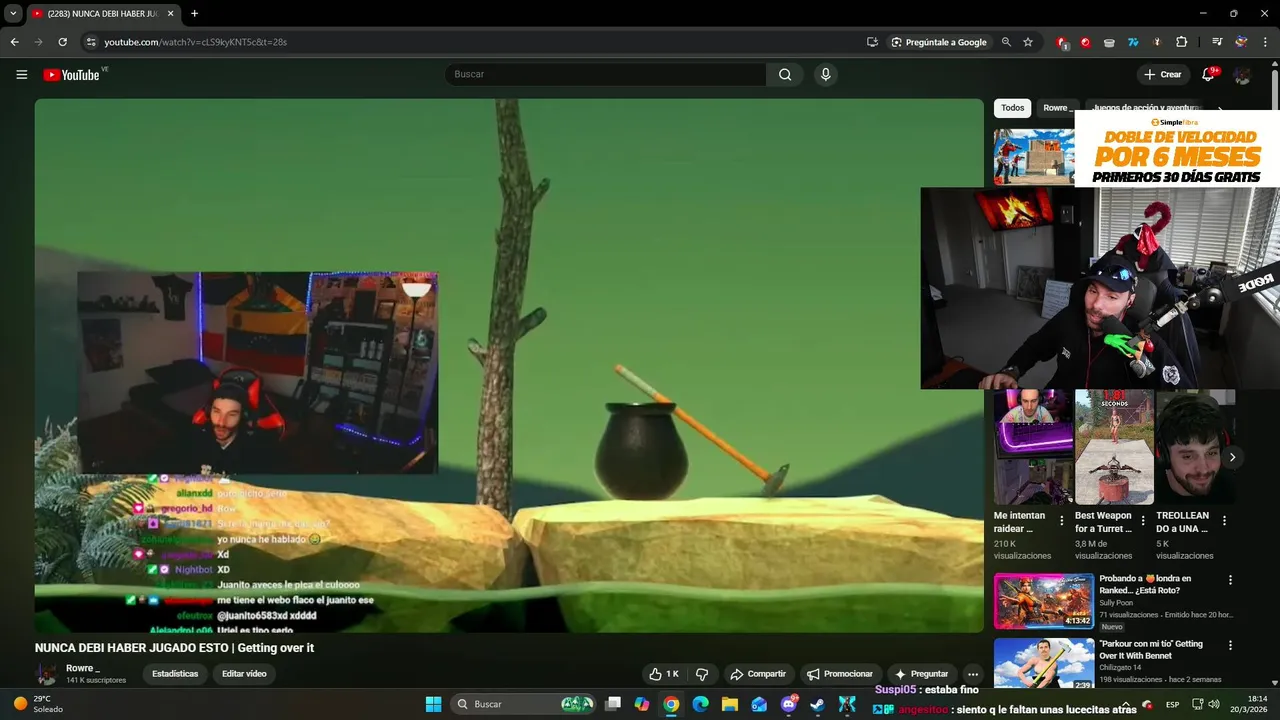The width and height of the screenshot is (1280, 720).
Task: Open Chrome extensions puzzle icon
Action: point(1181,42)
